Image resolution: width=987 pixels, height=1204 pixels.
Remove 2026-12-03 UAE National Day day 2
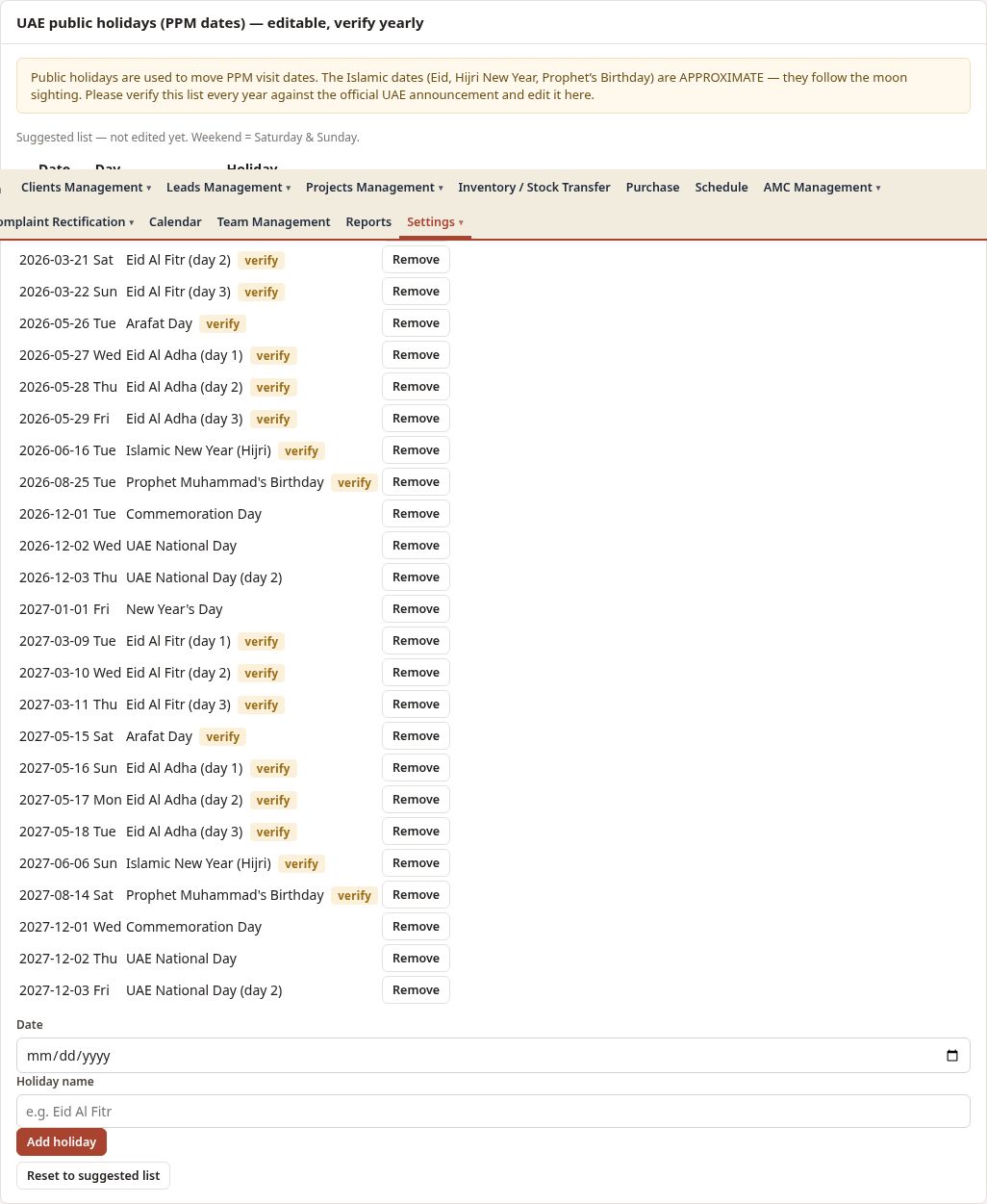416,577
